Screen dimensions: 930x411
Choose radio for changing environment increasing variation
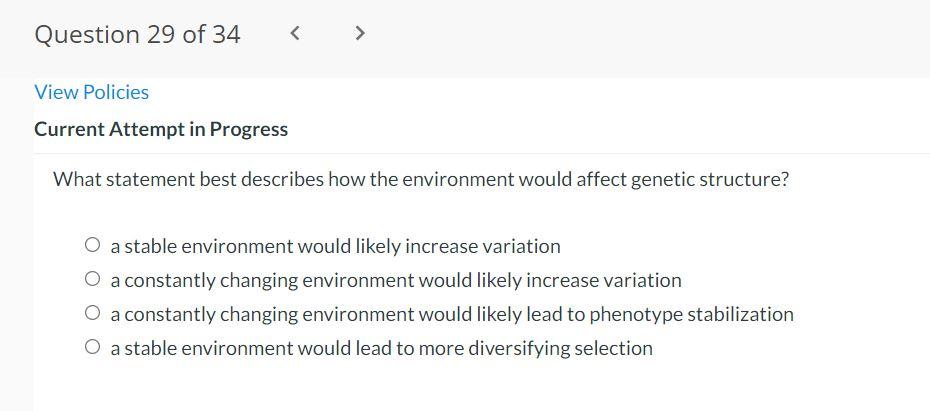click(93, 279)
